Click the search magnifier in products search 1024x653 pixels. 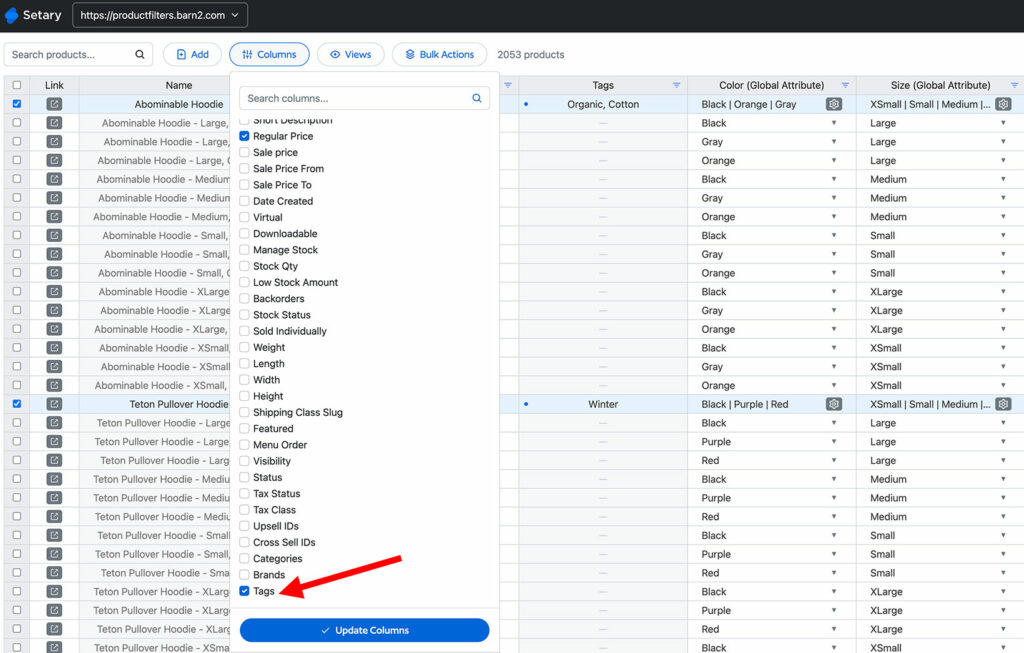[139, 54]
